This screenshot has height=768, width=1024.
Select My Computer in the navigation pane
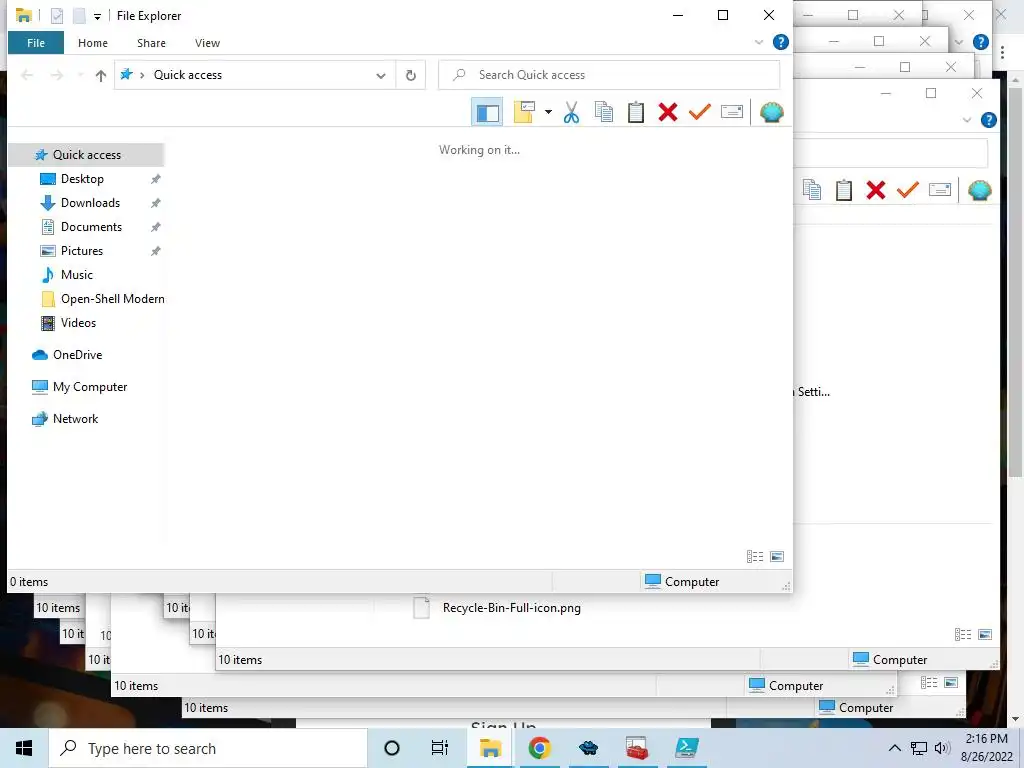(x=89, y=387)
